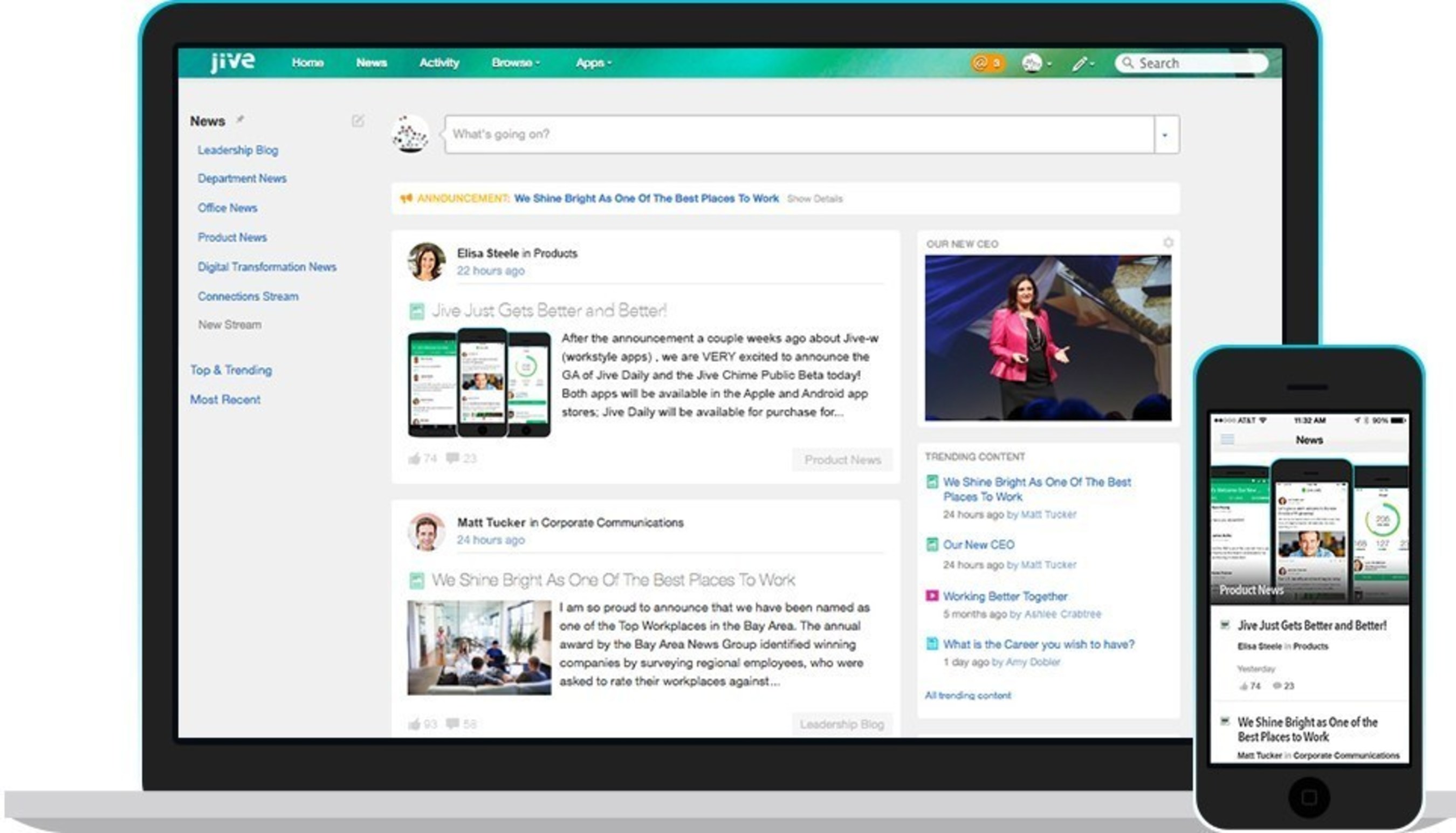Open the Jive Just Gets Better post title
Viewport: 1456px width, 833px height.
click(x=548, y=311)
